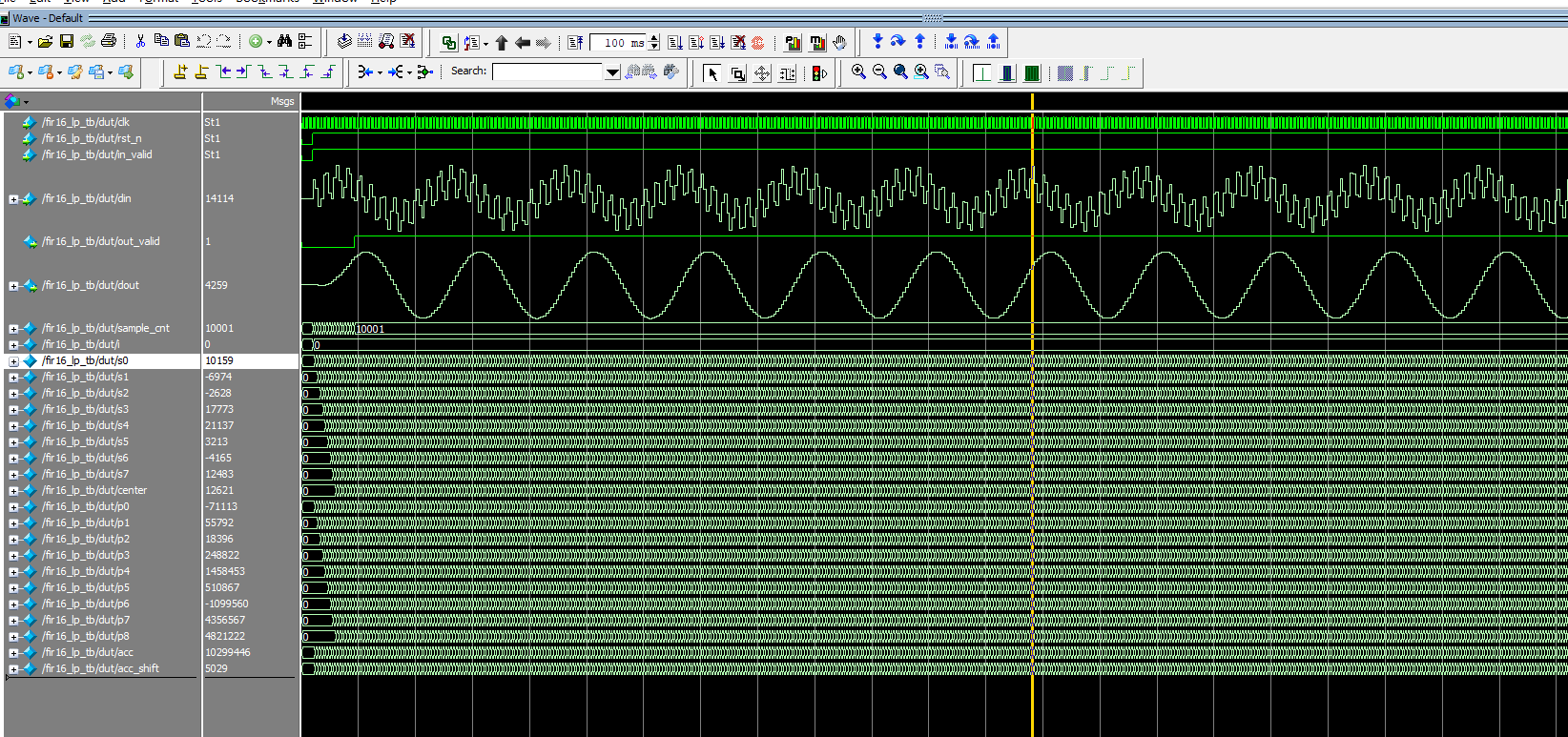Click the Zoom Out magnifier icon
The image size is (1568, 737).
879,72
